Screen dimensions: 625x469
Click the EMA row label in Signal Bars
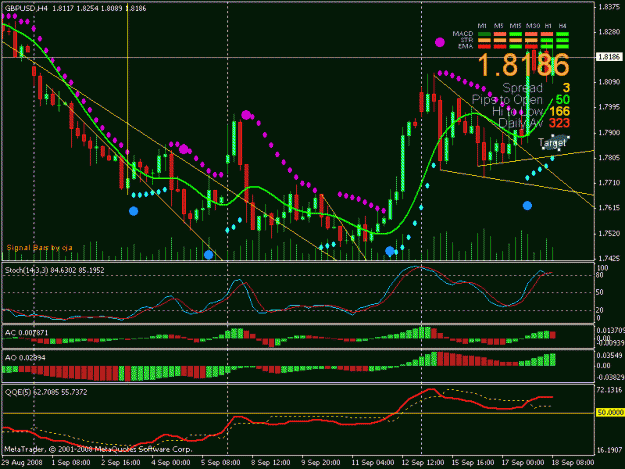click(x=465, y=46)
